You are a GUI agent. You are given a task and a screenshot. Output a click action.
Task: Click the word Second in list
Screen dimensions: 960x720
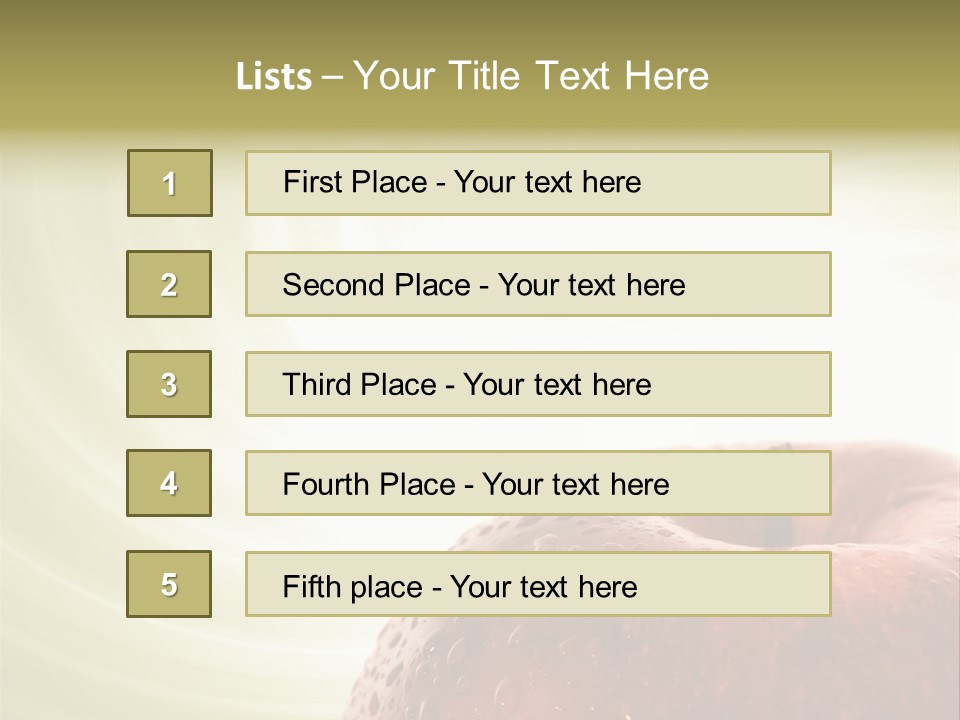tap(333, 285)
